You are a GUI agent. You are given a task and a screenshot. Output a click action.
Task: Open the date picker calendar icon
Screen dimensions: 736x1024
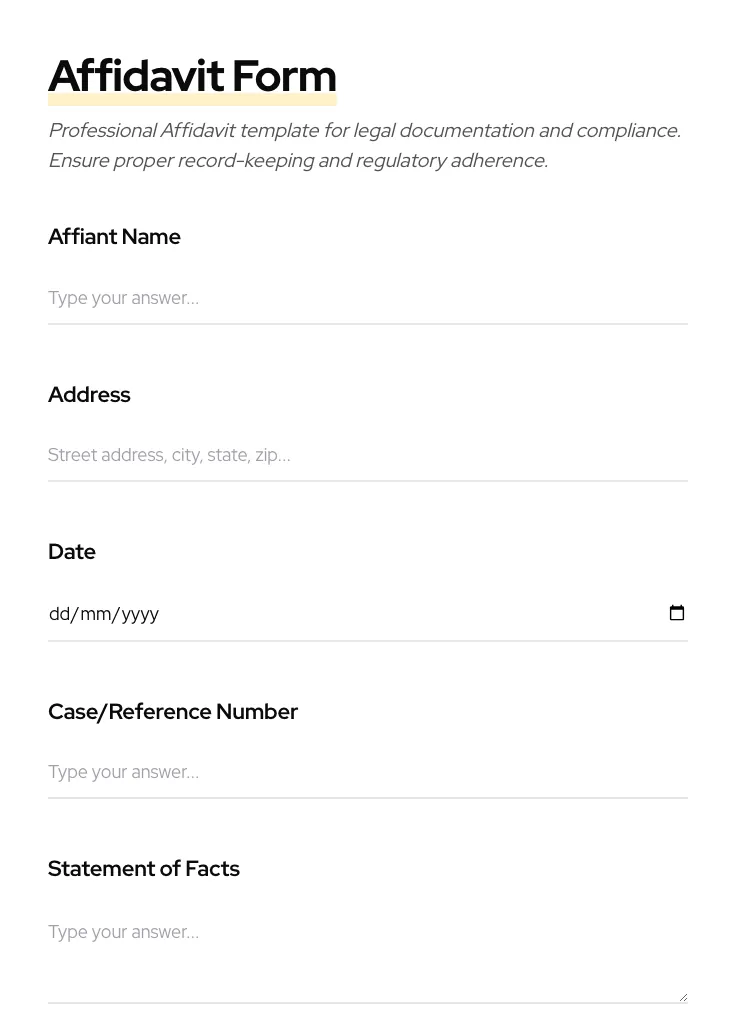pos(677,613)
